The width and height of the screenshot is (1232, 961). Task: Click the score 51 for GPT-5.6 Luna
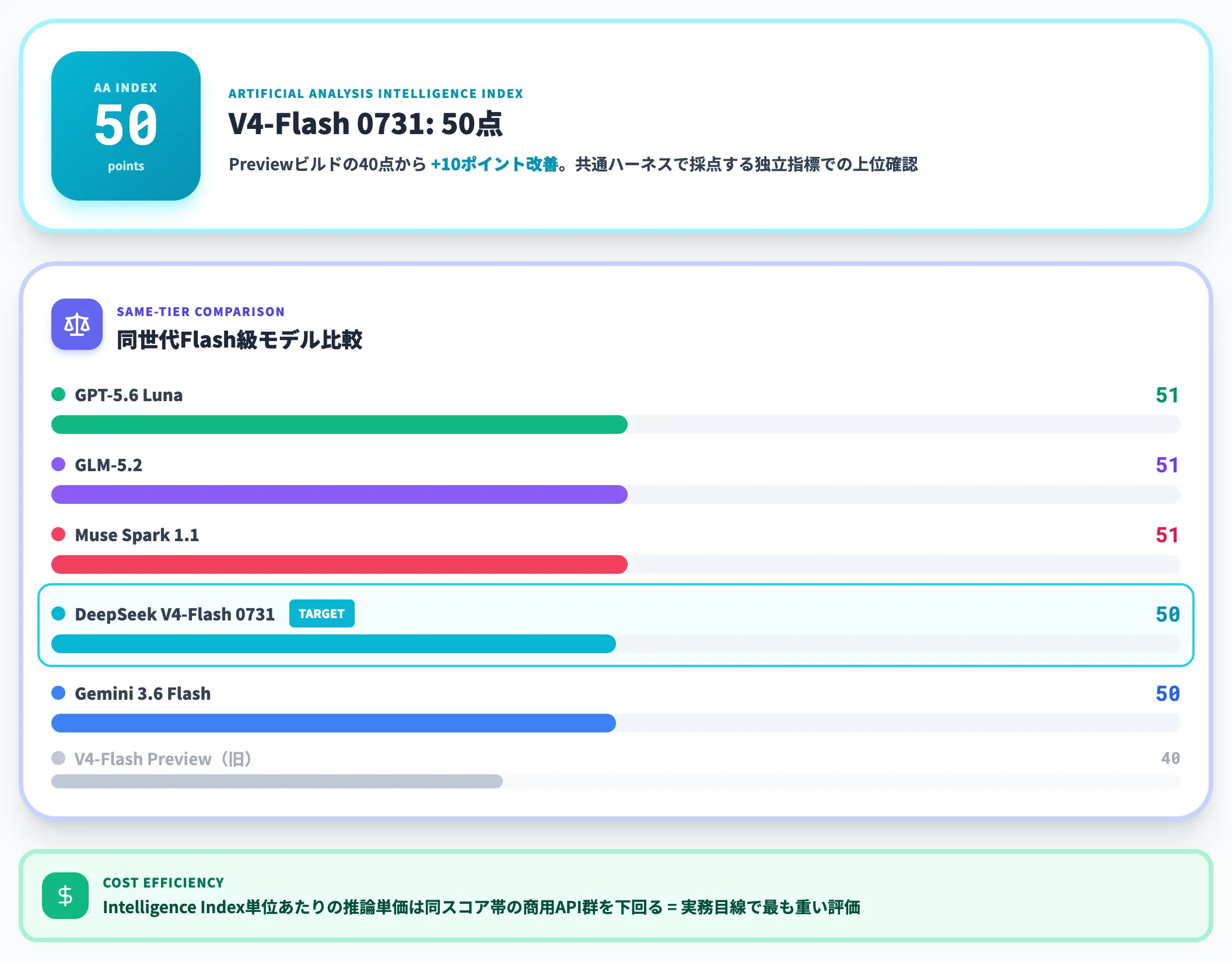pos(1167,395)
